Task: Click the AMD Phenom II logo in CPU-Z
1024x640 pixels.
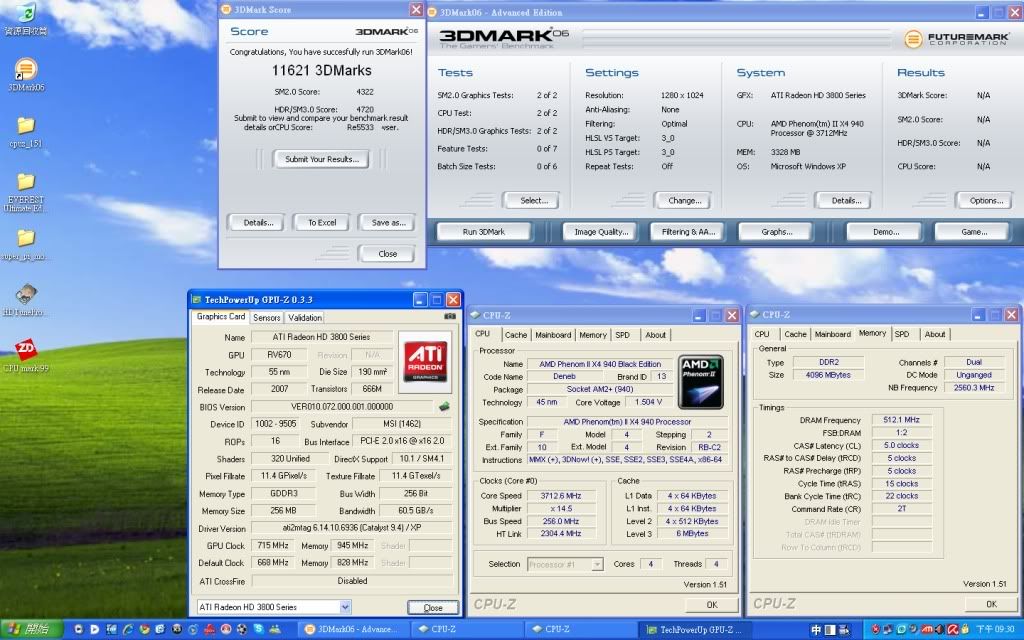Action: (x=701, y=382)
